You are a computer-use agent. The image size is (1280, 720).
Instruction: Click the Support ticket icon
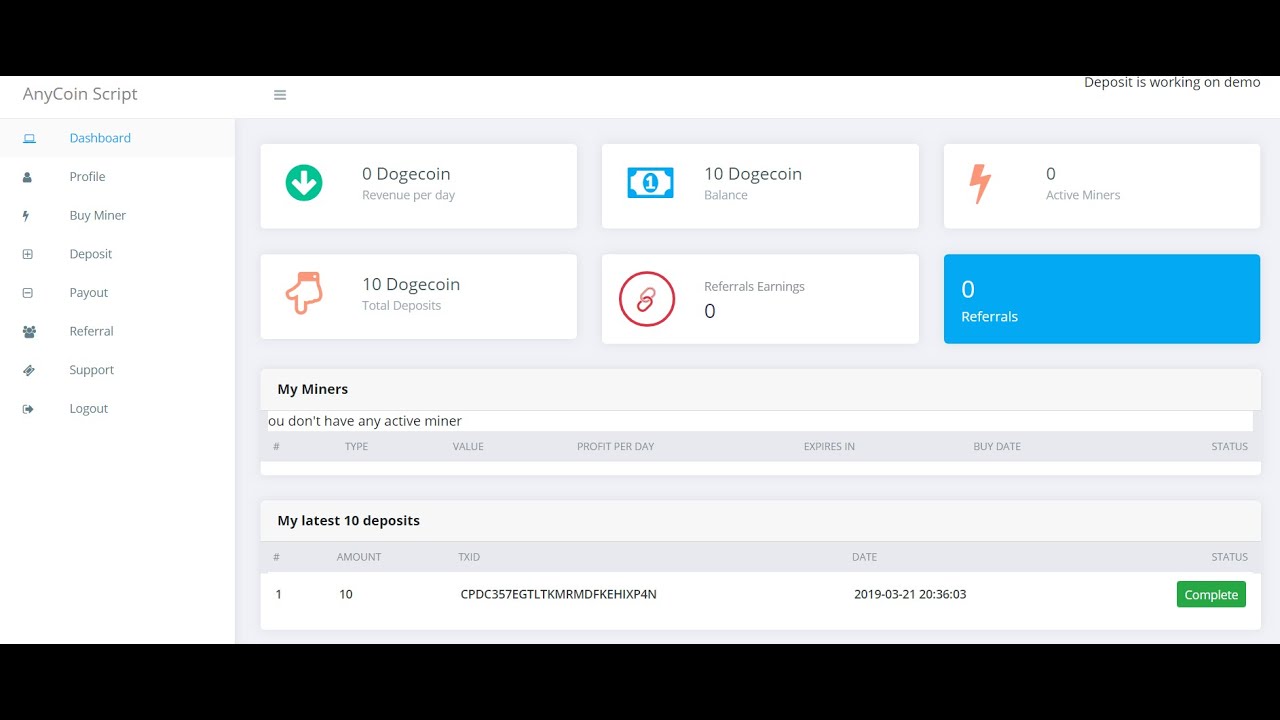point(28,370)
